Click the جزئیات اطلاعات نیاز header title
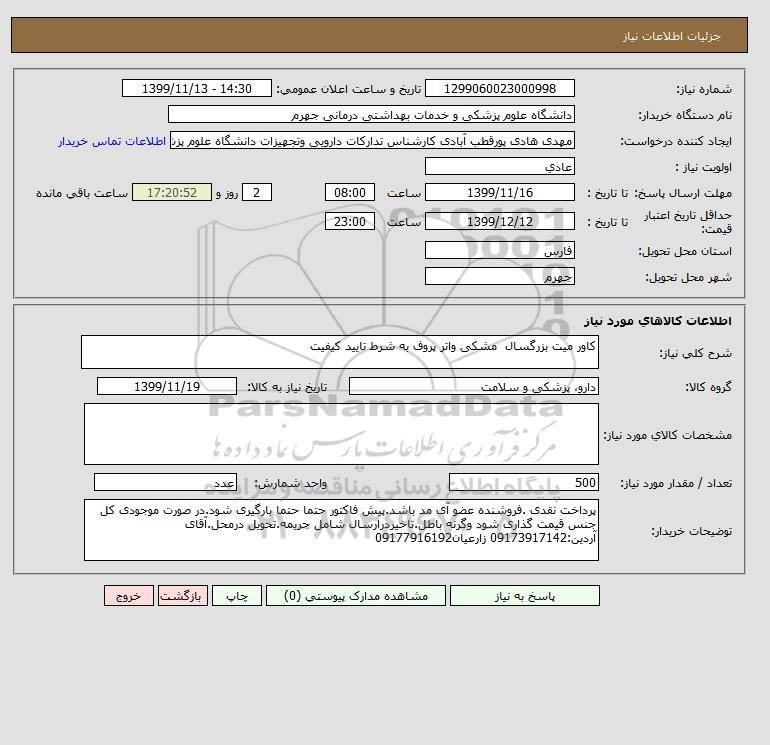770x745 pixels. click(672, 36)
